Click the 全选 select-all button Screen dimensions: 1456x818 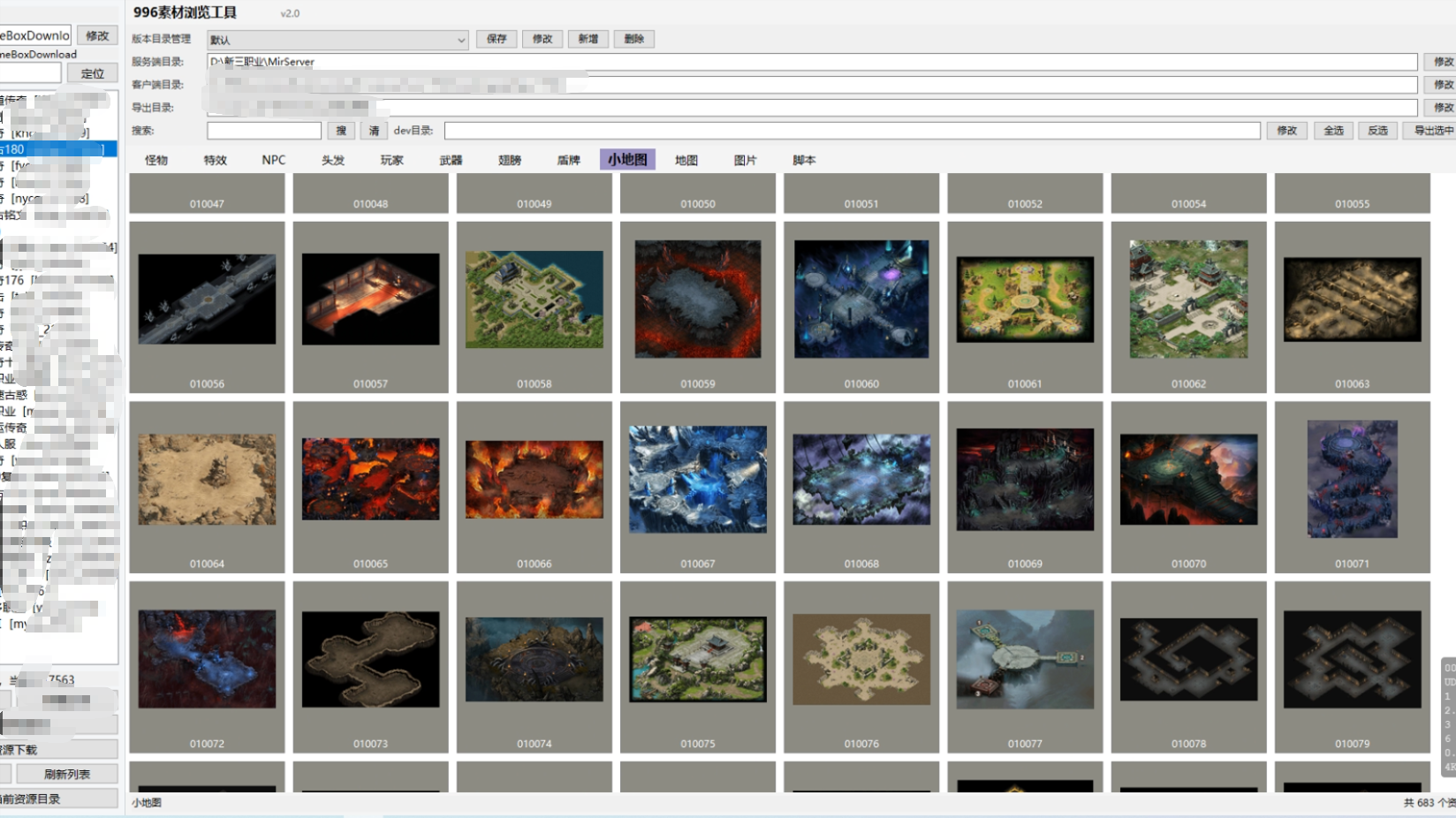[1333, 131]
